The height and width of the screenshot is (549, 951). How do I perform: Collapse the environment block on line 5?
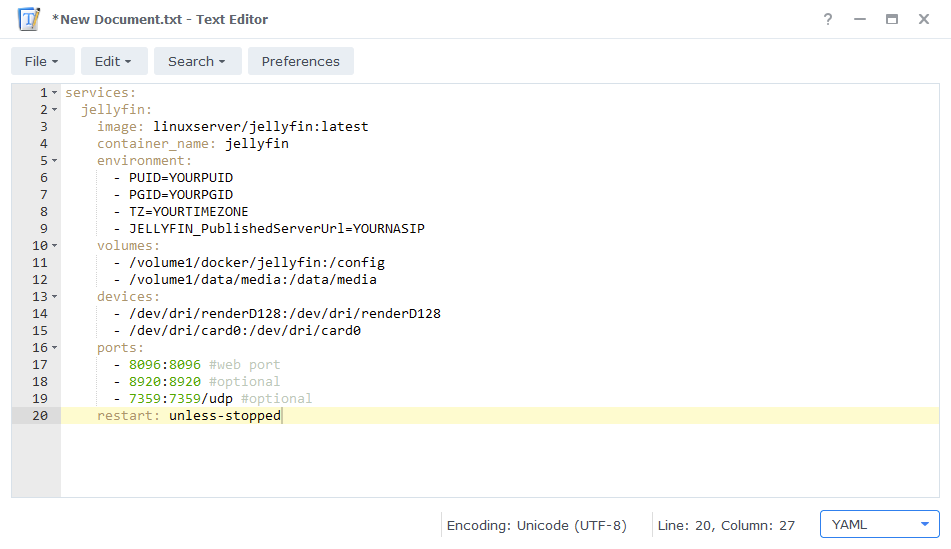click(55, 161)
